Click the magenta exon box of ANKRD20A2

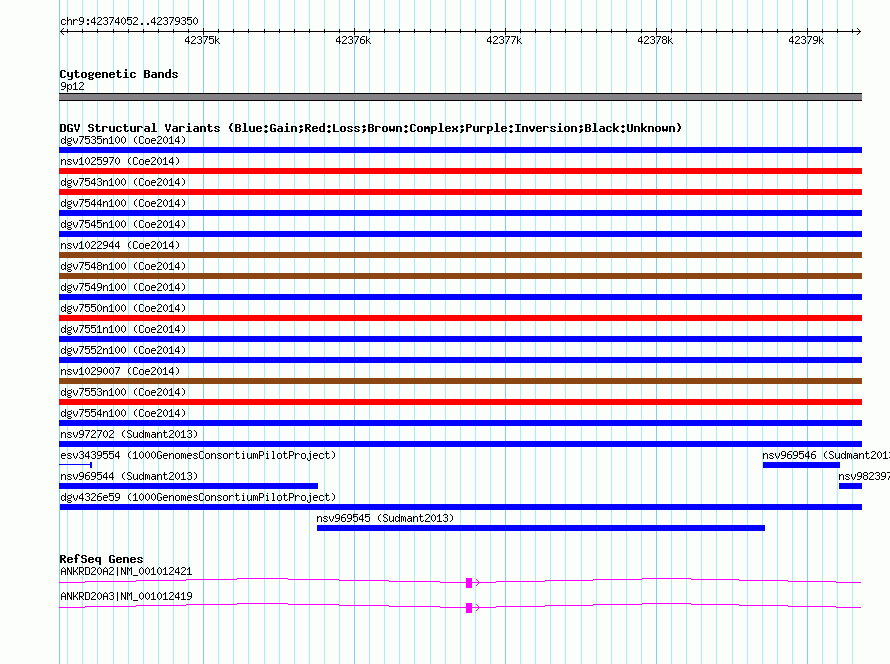pos(469,582)
